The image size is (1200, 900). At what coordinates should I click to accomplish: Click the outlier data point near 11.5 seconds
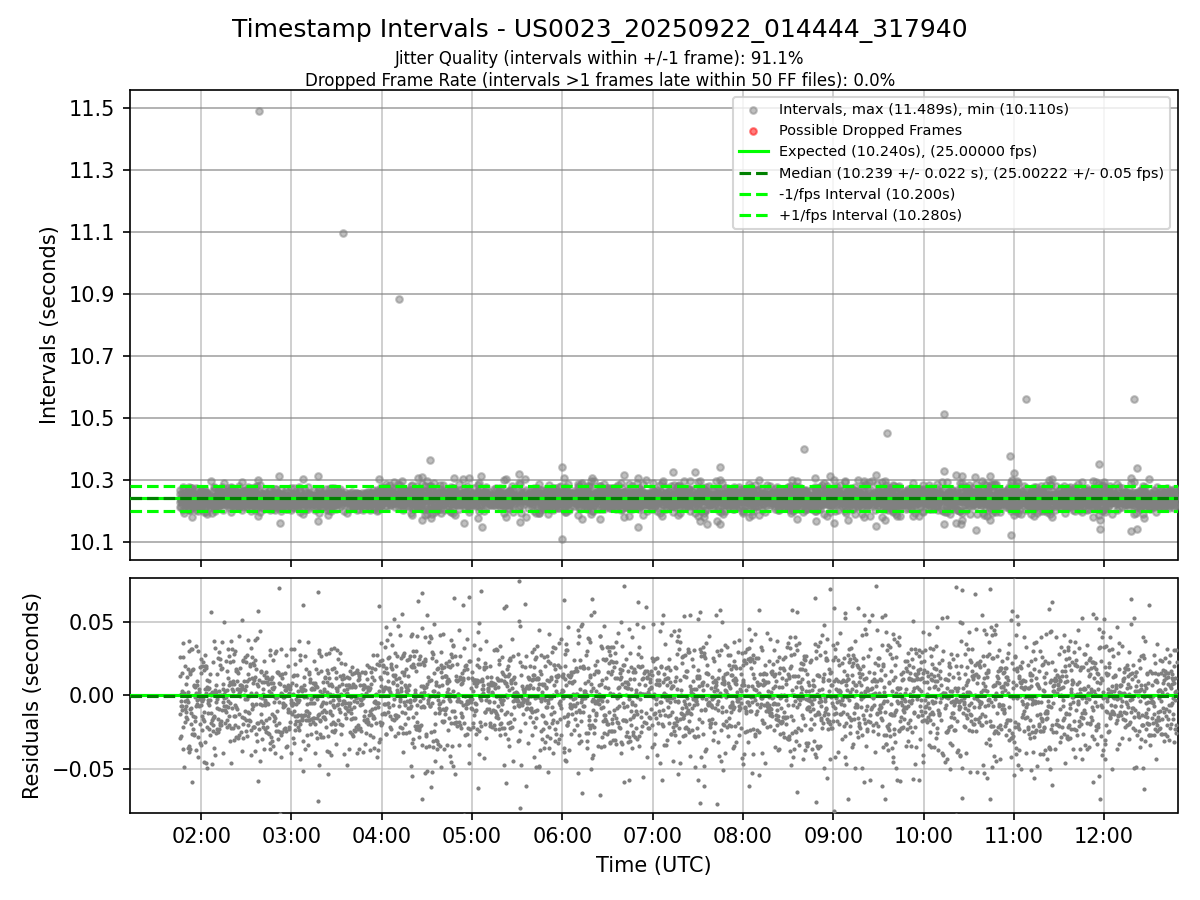click(259, 111)
